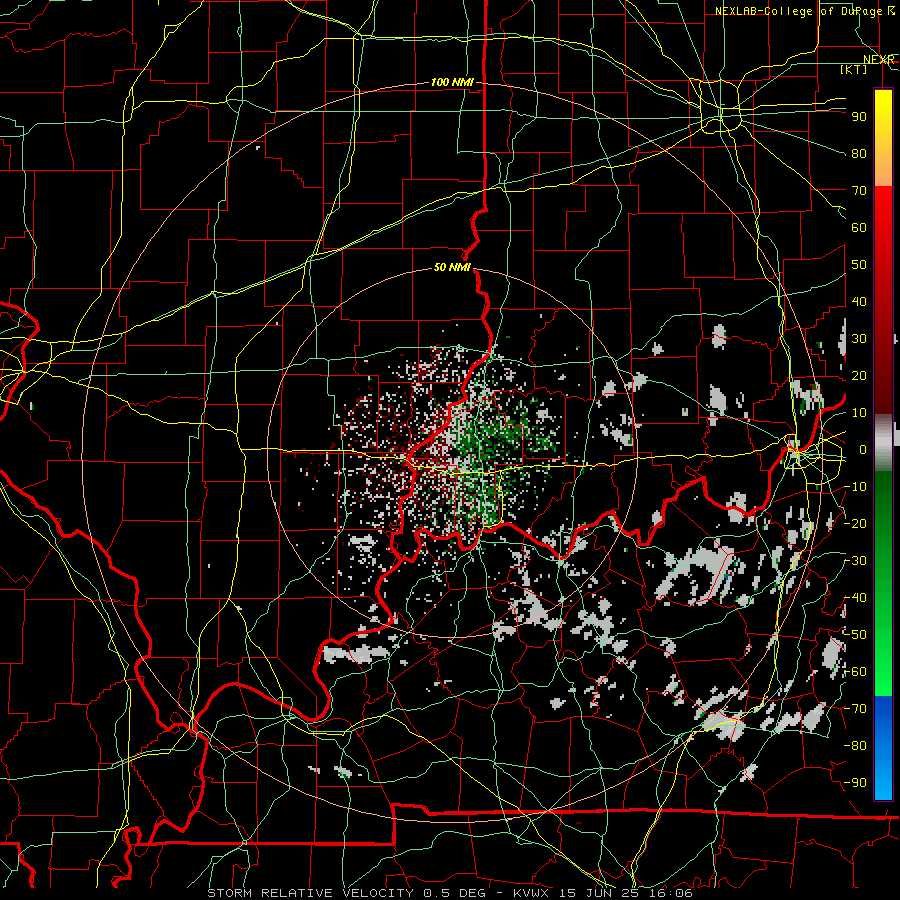Click the 100 NMI range ring label
The height and width of the screenshot is (900, 900).
452,83
